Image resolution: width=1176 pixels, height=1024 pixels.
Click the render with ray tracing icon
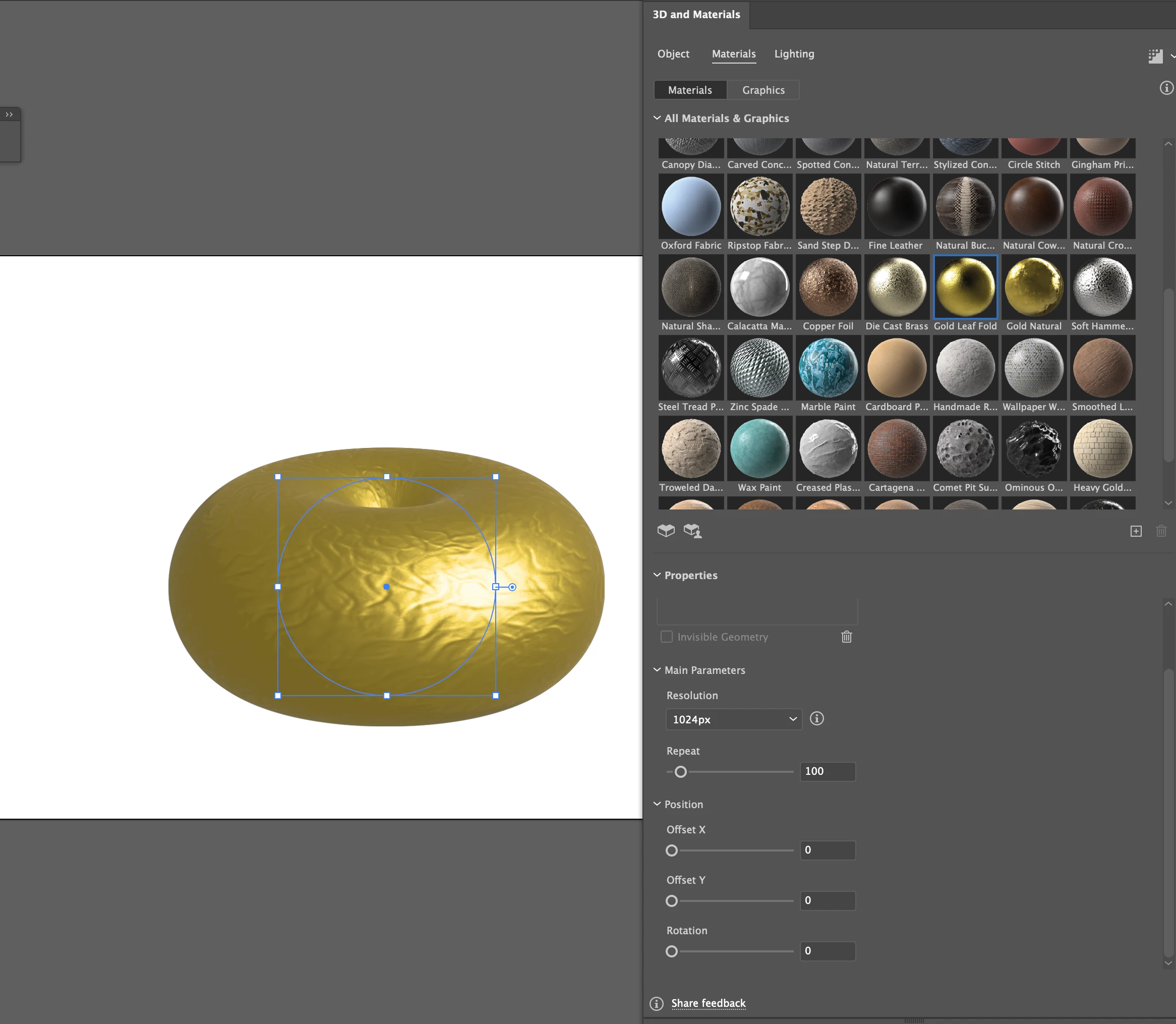point(1155,56)
